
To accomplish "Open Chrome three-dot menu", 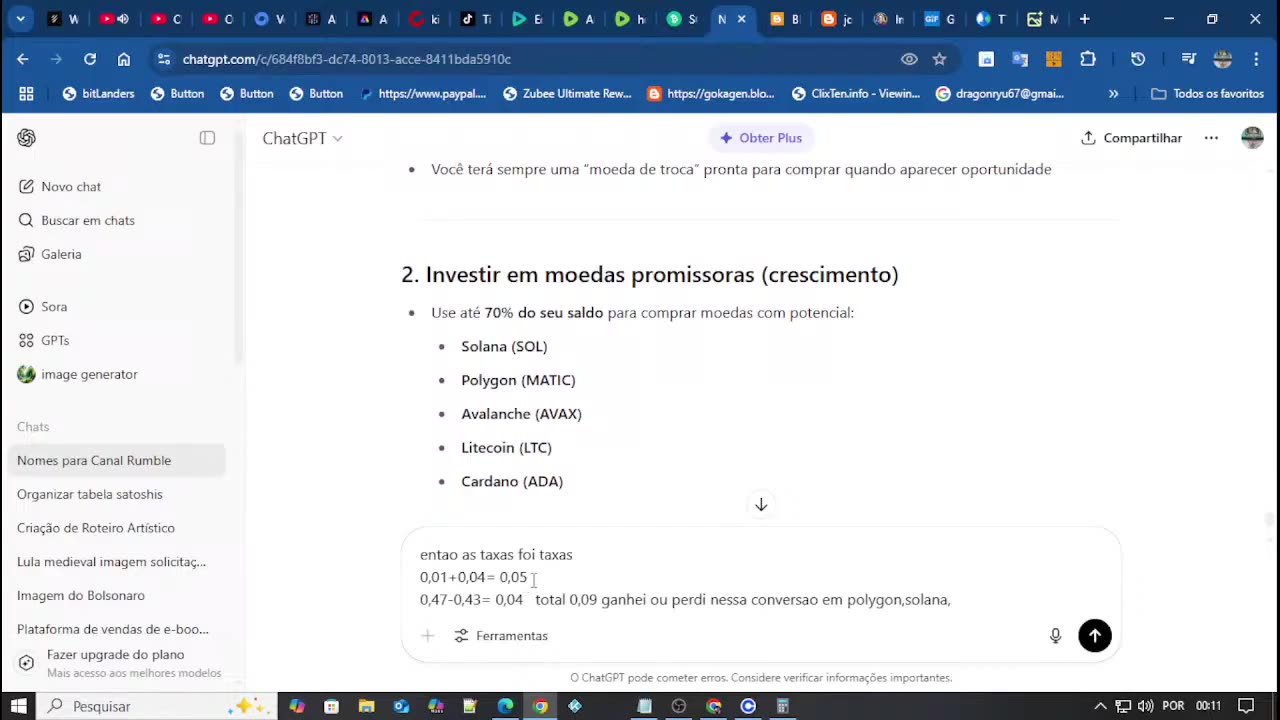I will [1256, 59].
